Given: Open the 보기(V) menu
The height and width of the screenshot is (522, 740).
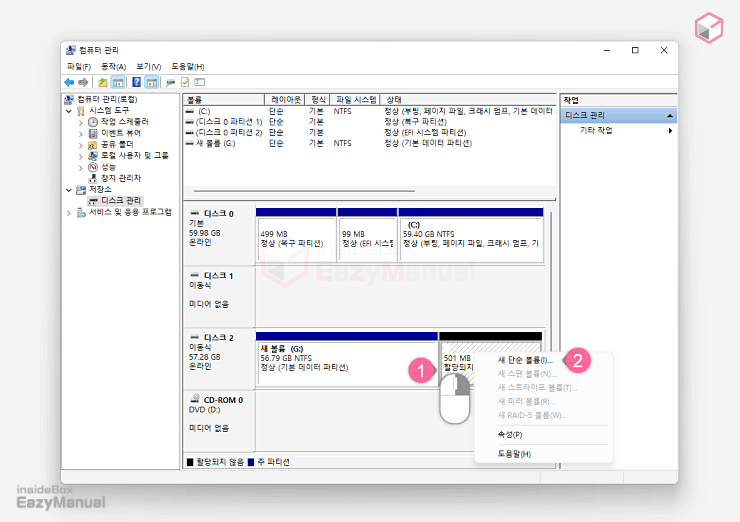Looking at the screenshot, I should pyautogui.click(x=149, y=67).
